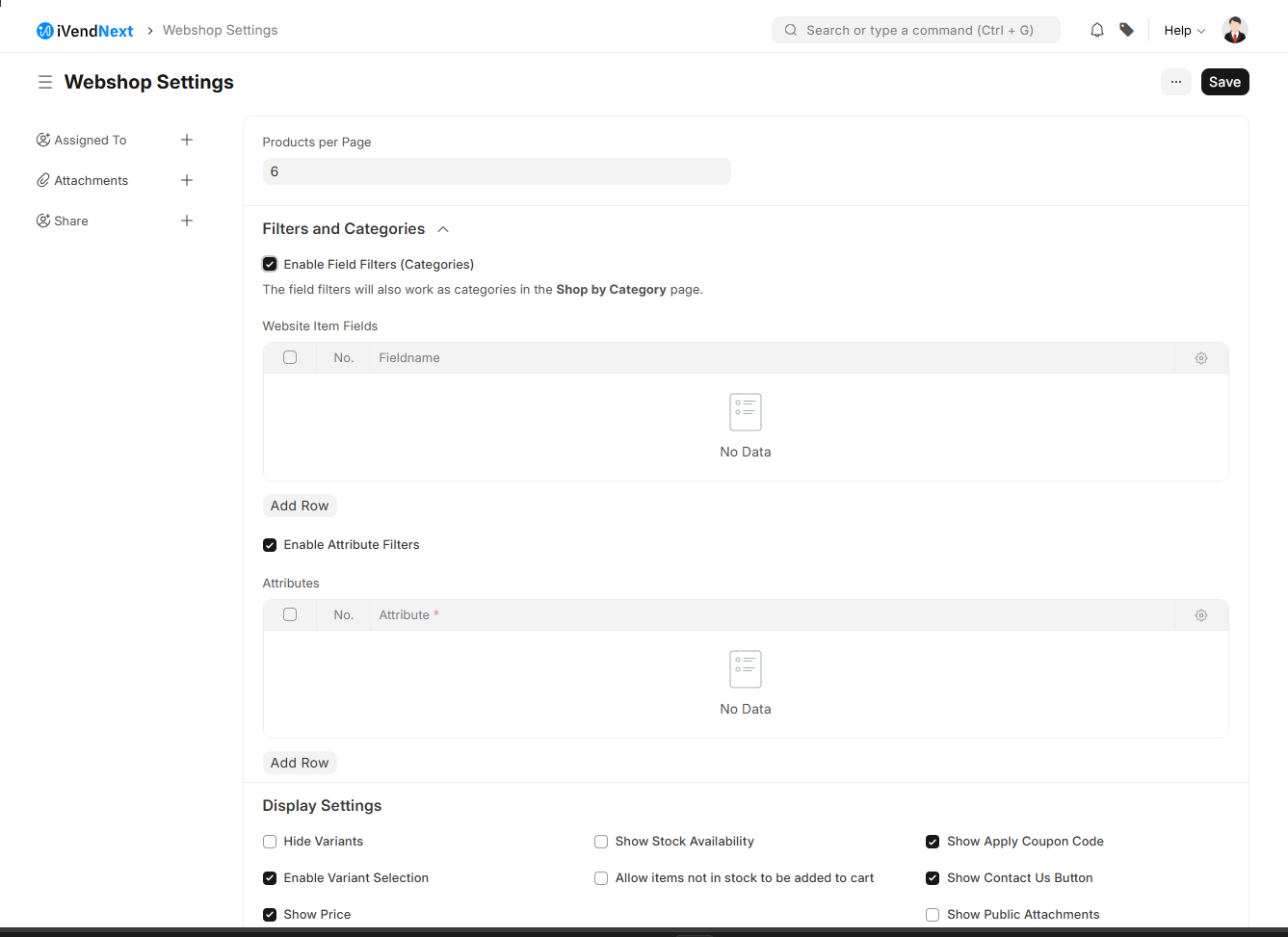Click the iVendNext logo
This screenshot has height=937, width=1288.
[85, 31]
